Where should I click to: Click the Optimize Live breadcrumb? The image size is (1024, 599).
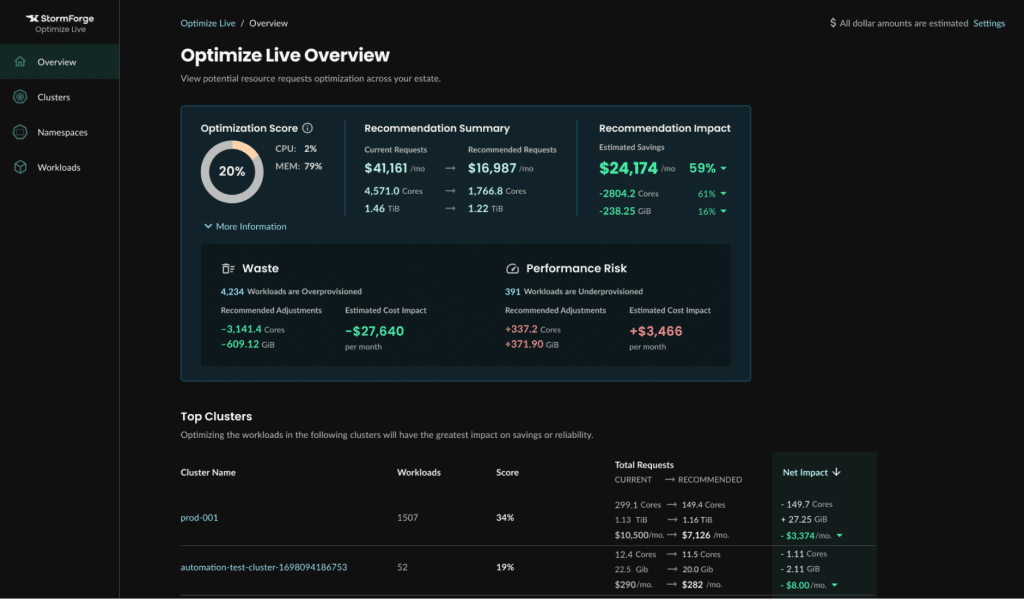click(208, 23)
